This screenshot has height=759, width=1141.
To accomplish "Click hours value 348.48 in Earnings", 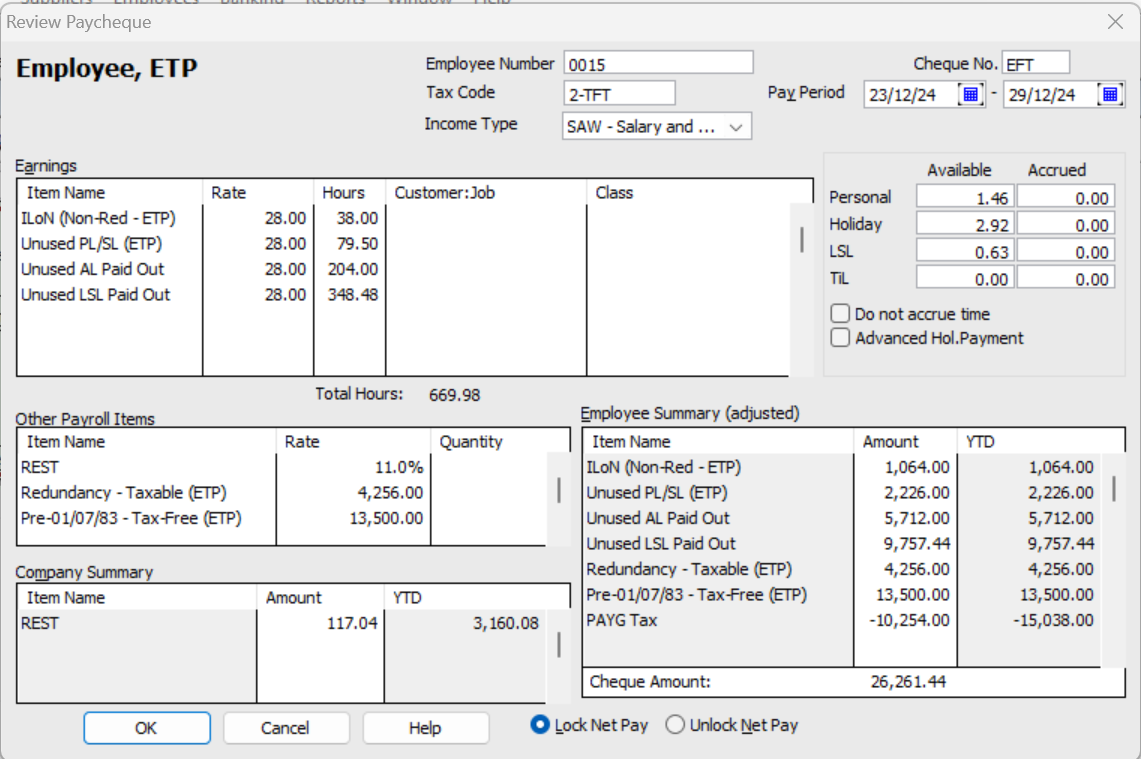I will click(x=352, y=295).
